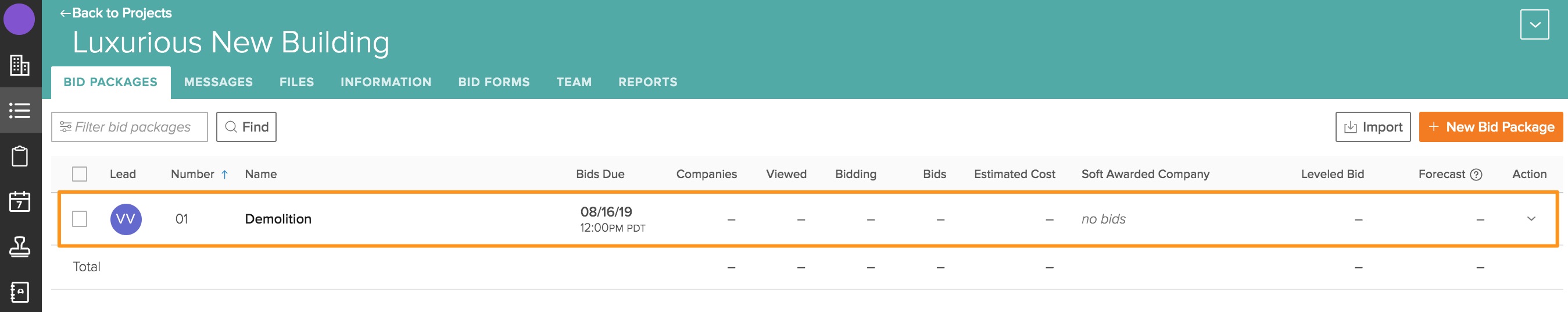Viewport: 1568px width, 312px height.
Task: Open the project options dropdown arrow
Action: tap(1534, 25)
